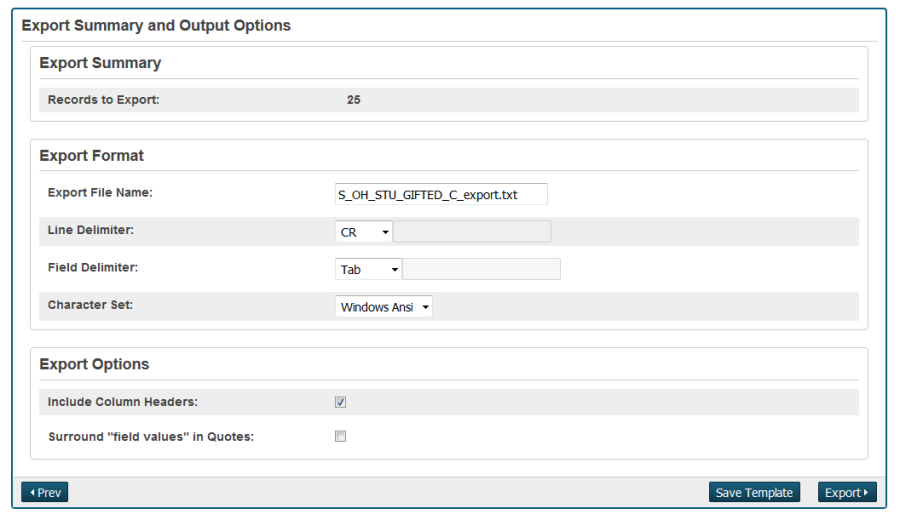
Task: Click the Character Set label text
Action: tap(90, 304)
